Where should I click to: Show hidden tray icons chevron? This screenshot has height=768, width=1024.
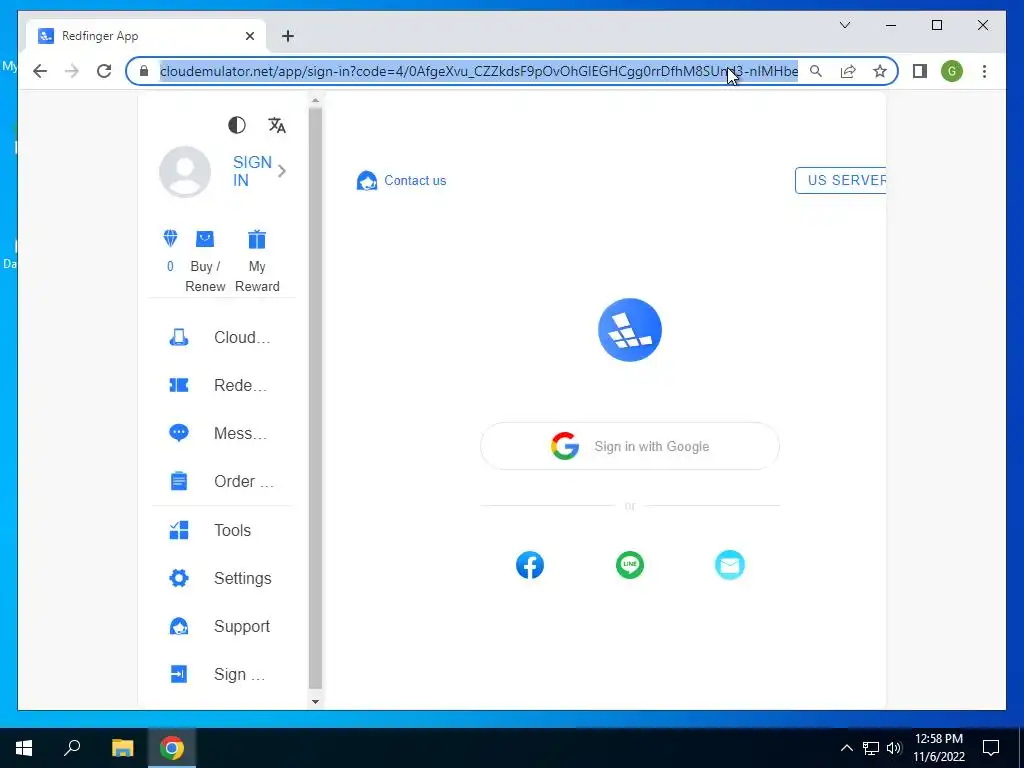point(846,748)
